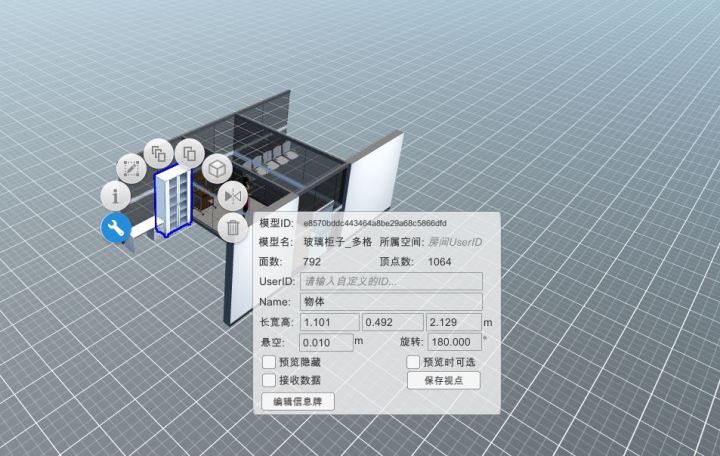The height and width of the screenshot is (456, 720).
Task: Click the blue wrench settings icon
Action: [116, 228]
